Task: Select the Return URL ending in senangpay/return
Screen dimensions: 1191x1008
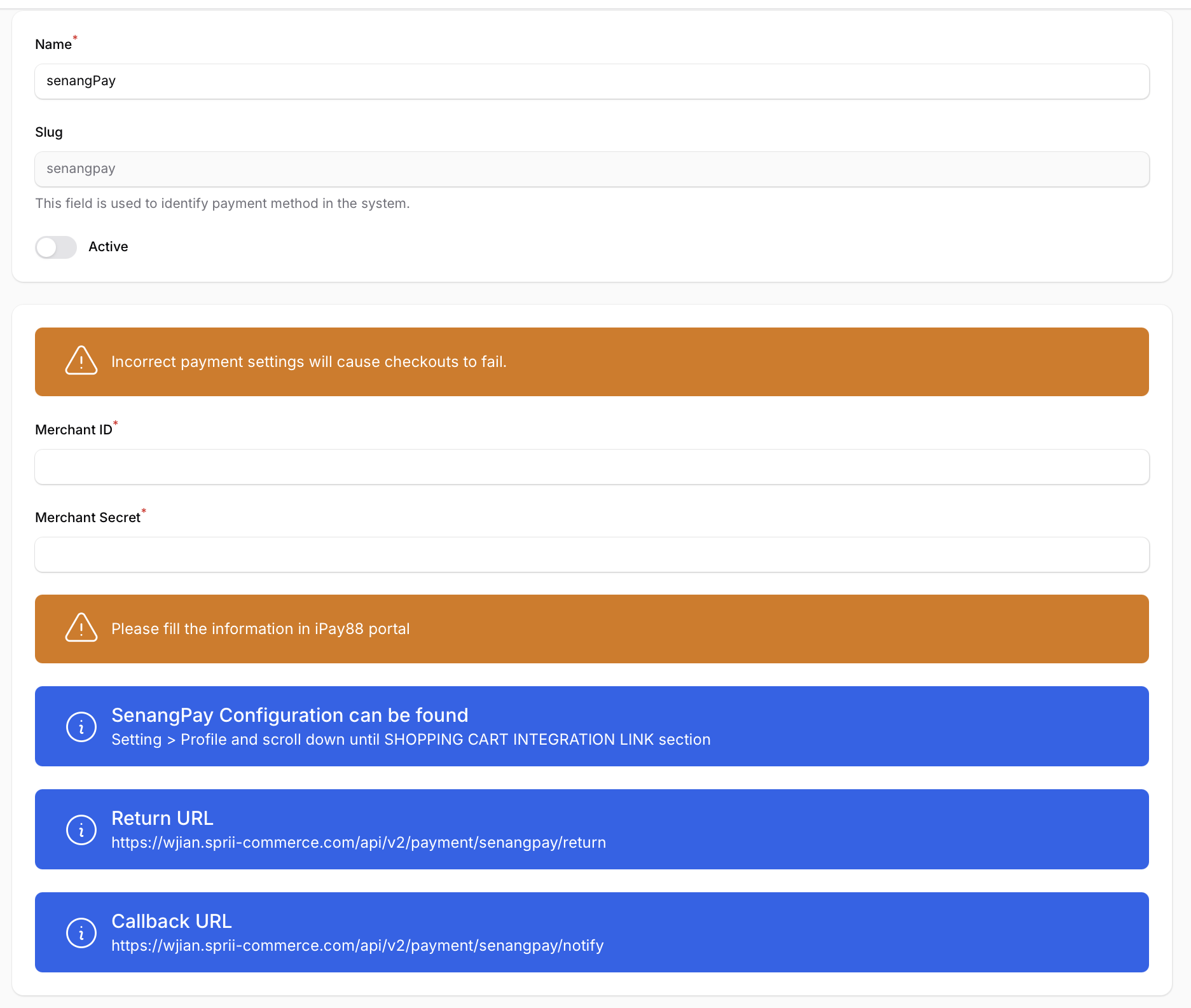Action: [x=359, y=843]
